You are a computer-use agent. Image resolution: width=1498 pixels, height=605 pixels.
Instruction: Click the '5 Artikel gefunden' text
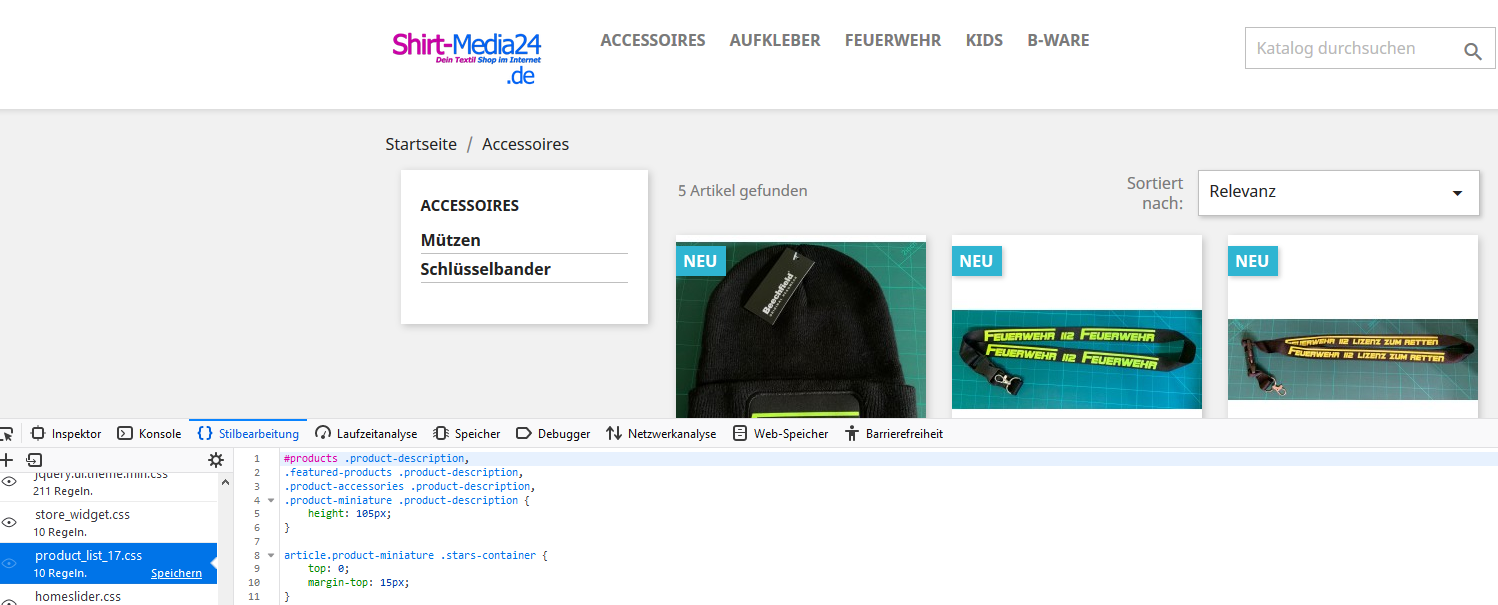point(743,190)
